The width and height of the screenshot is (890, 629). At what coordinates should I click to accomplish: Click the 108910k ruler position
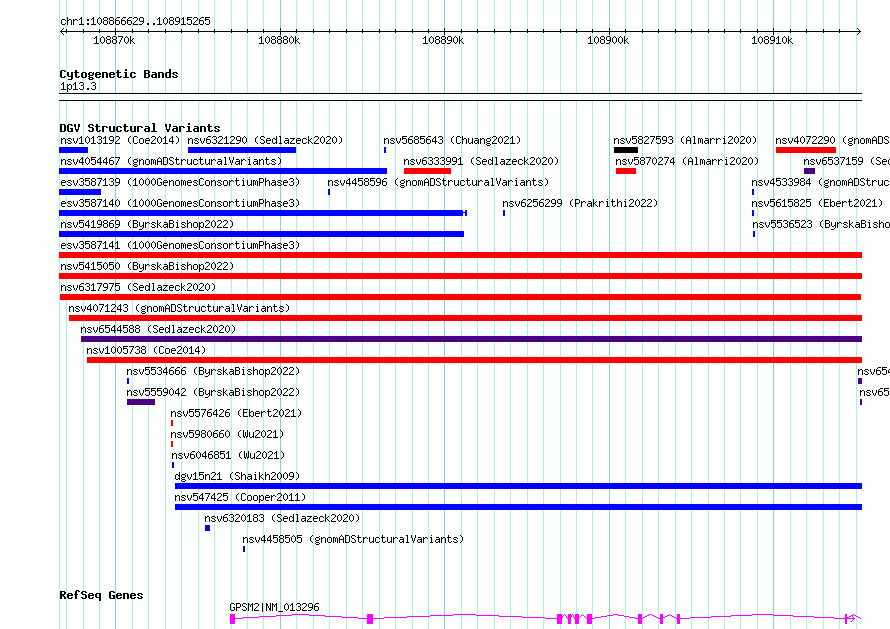click(772, 40)
